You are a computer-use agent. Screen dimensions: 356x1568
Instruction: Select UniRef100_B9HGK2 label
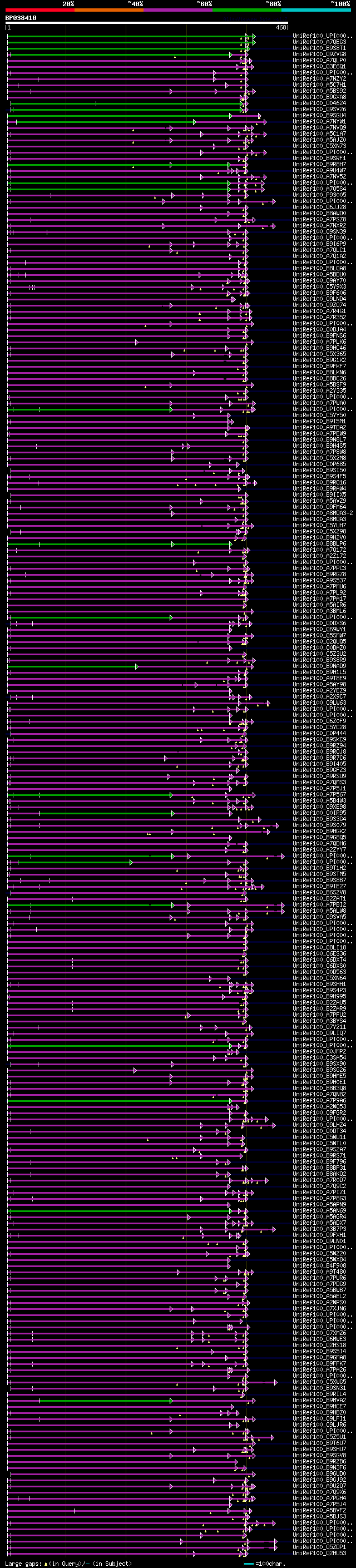click(319, 832)
